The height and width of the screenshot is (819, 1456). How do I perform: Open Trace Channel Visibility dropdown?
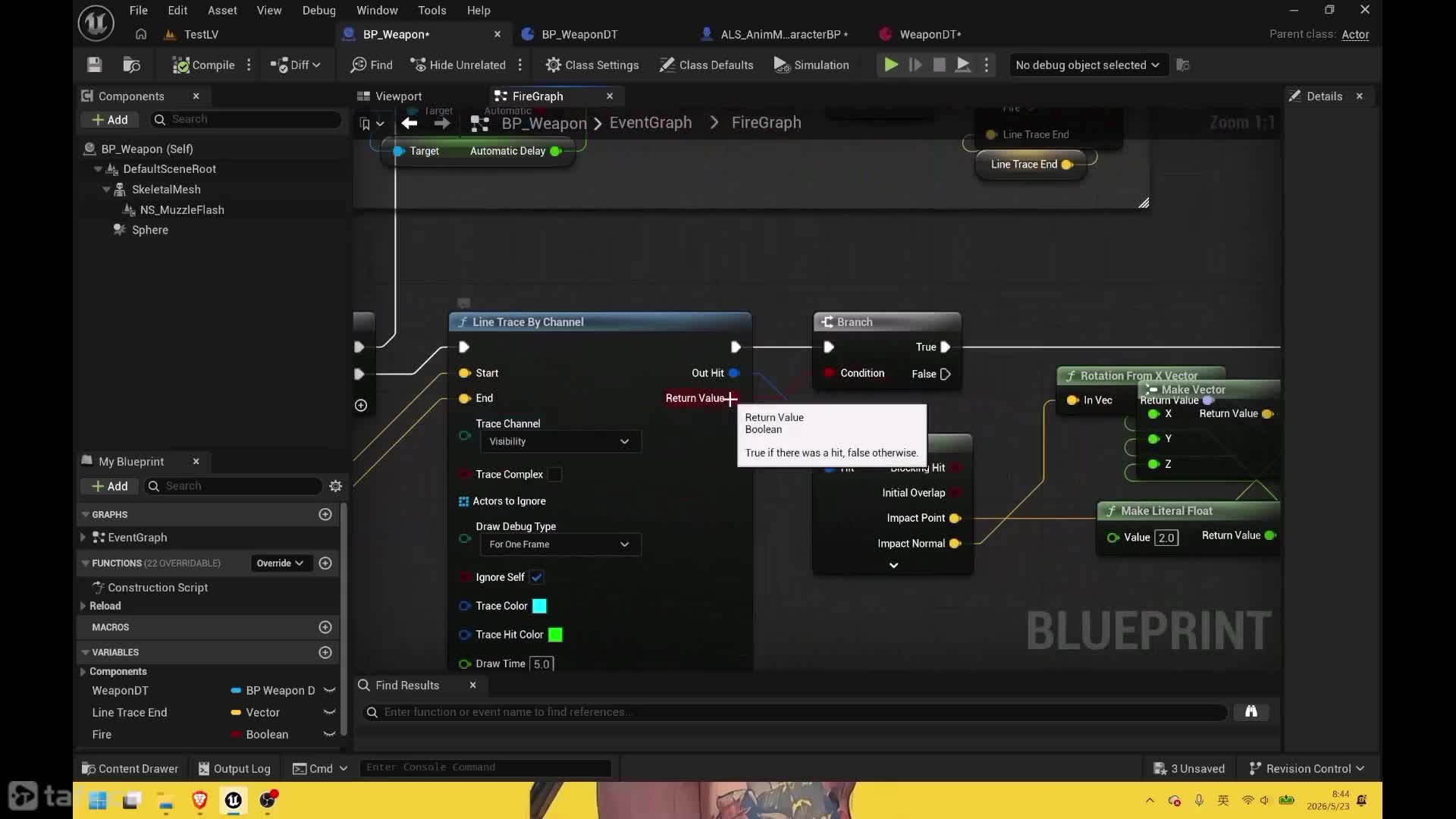(560, 442)
